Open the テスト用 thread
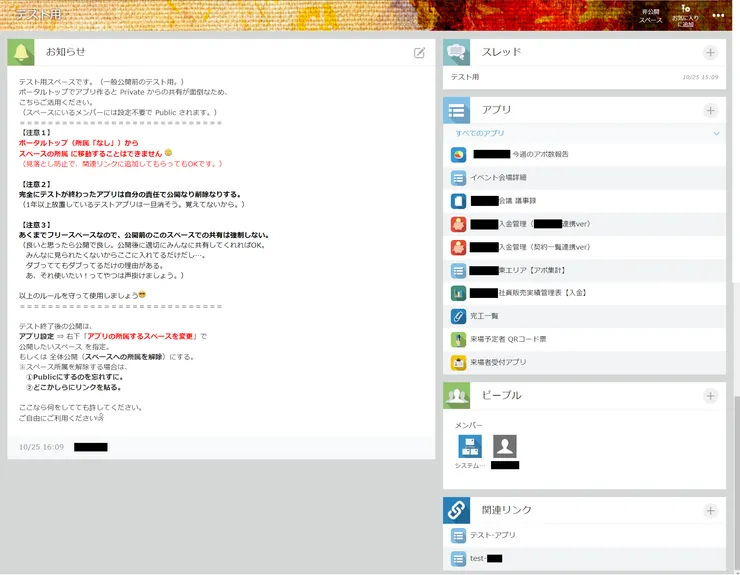Screen dimensions: 740x575 coord(465,76)
